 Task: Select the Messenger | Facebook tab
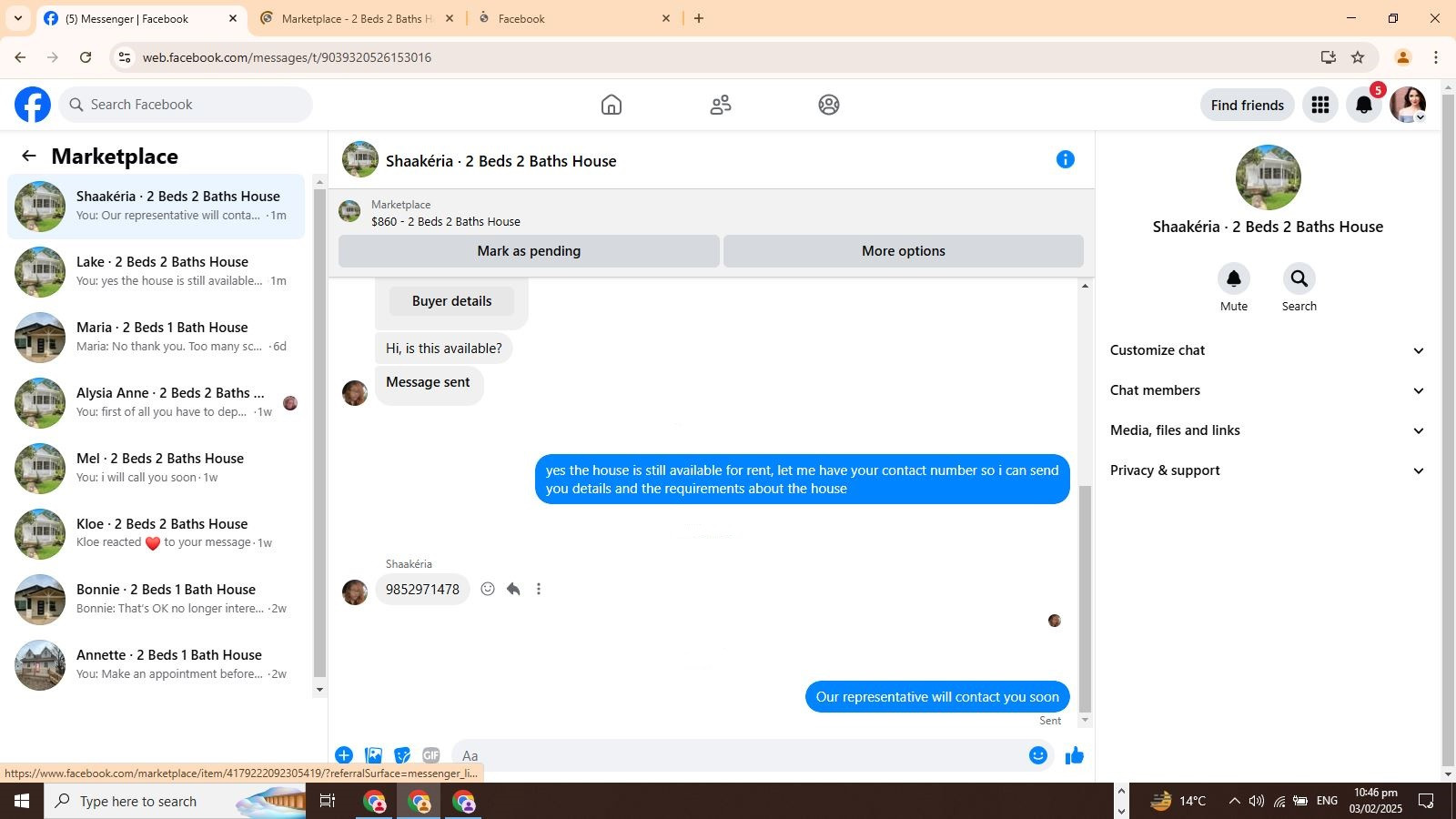click(x=141, y=18)
